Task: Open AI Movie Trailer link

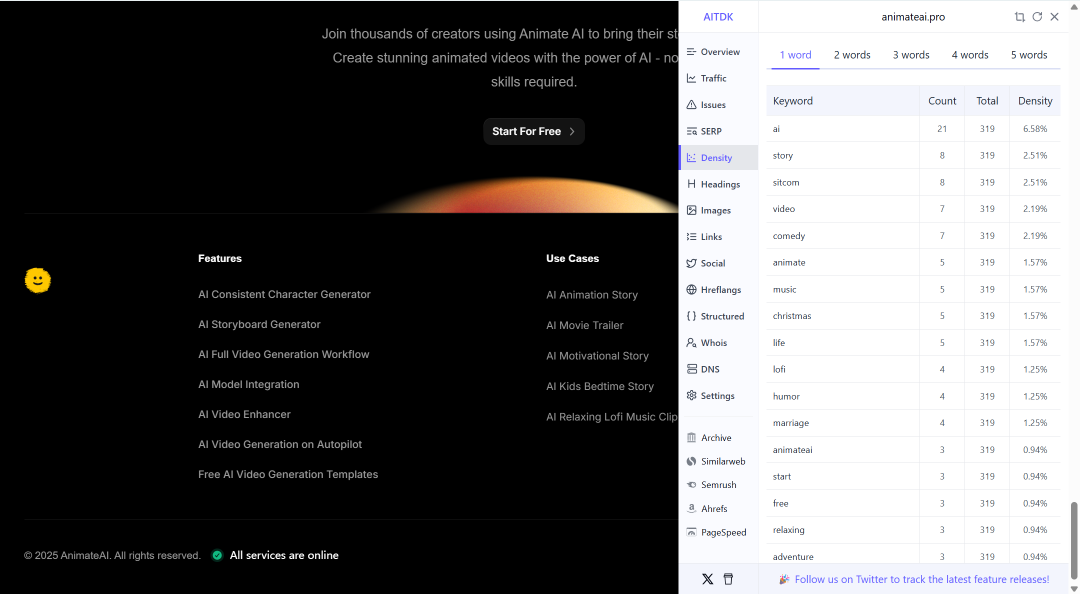Action: [585, 325]
